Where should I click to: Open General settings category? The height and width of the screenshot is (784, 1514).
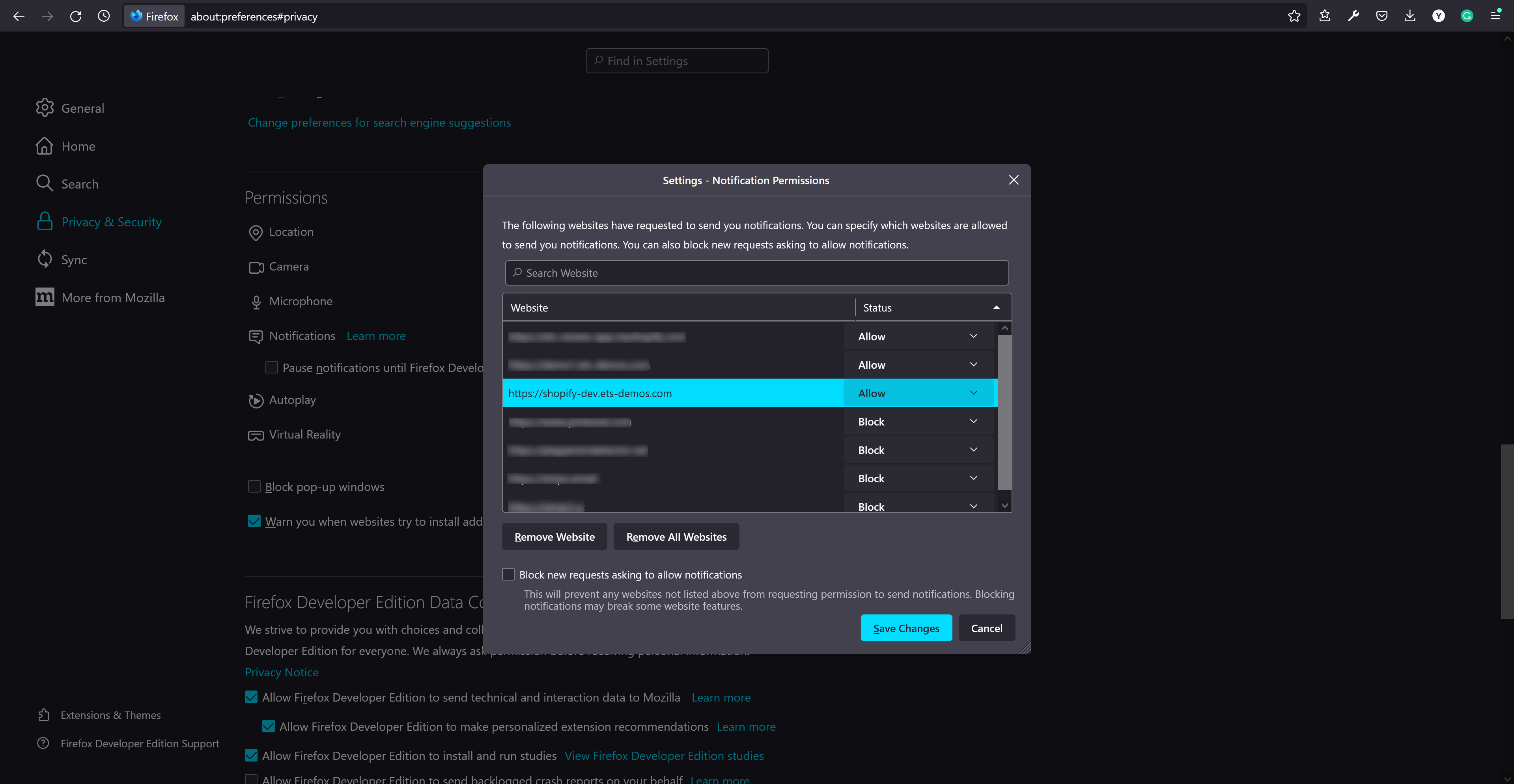click(x=70, y=108)
